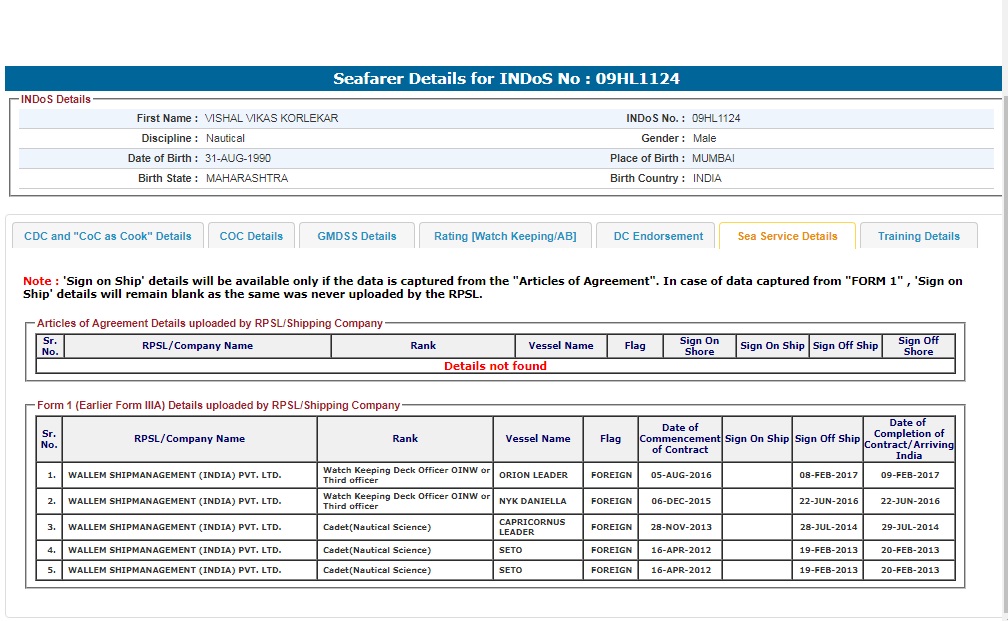Viewport: 1008px width, 621px height.
Task: Click the place of birth value MUMBAI
Action: click(713, 158)
